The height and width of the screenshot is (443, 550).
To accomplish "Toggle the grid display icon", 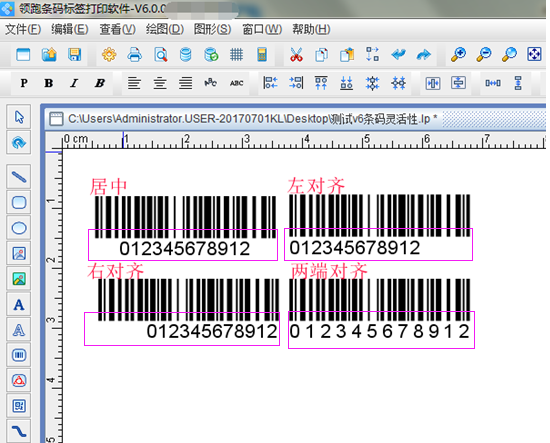I will pos(236,55).
